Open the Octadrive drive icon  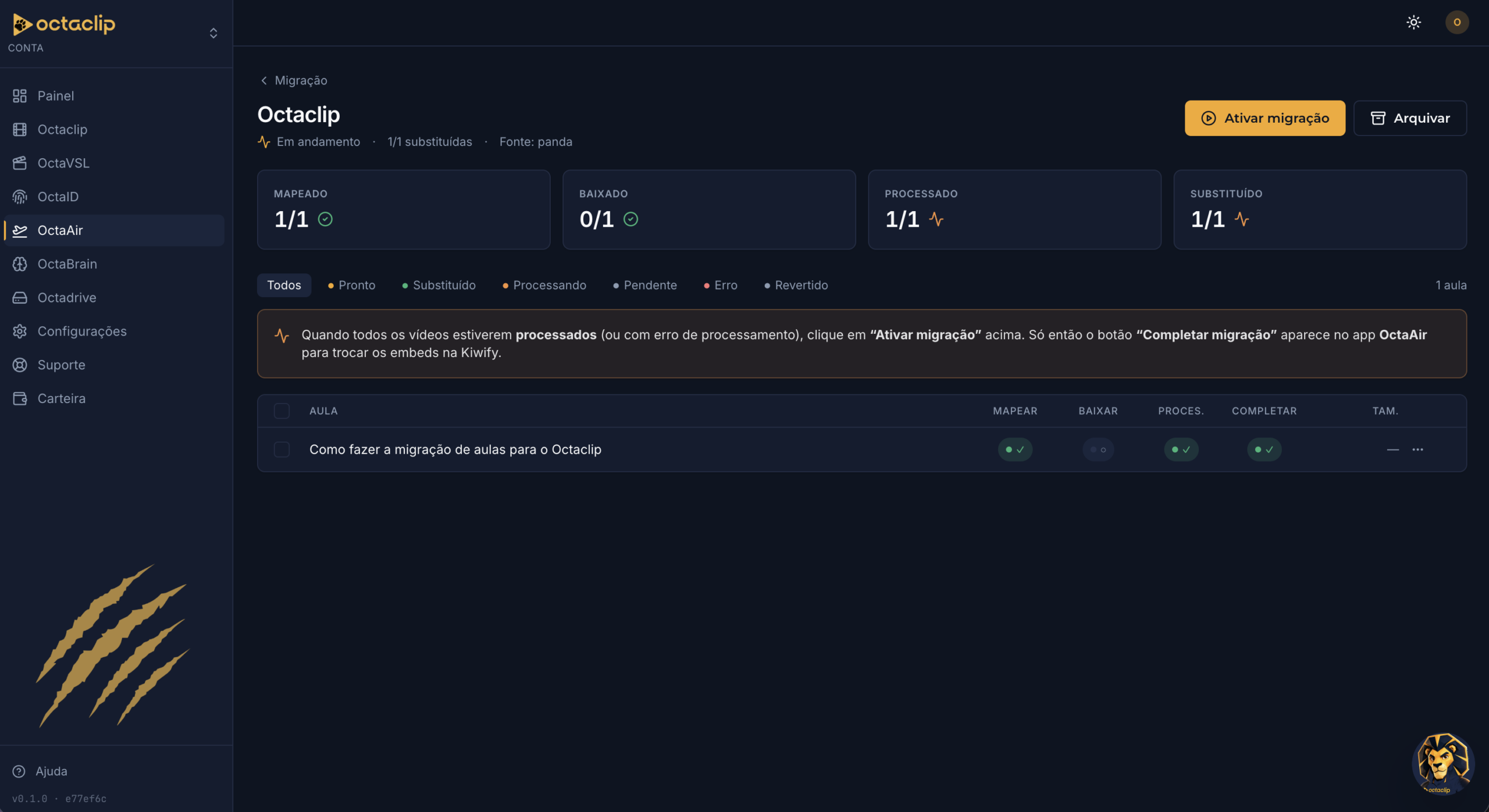point(20,298)
